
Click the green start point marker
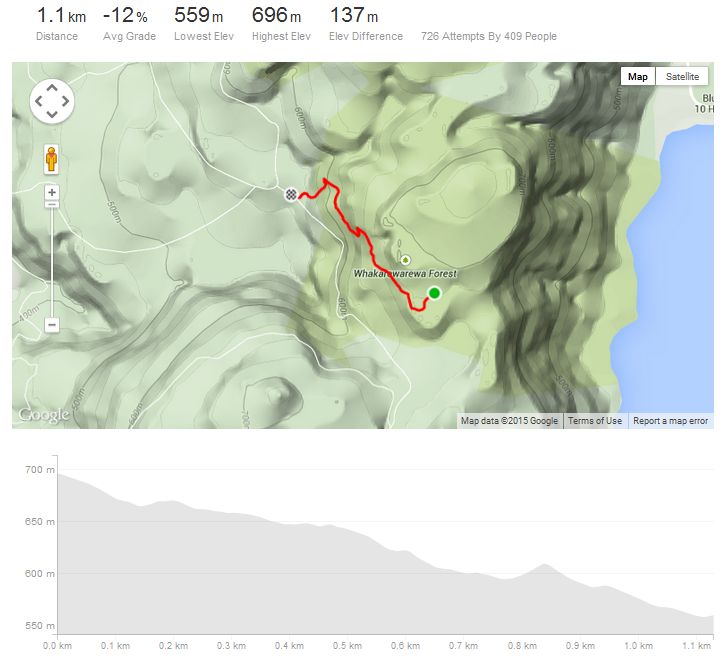click(x=434, y=293)
